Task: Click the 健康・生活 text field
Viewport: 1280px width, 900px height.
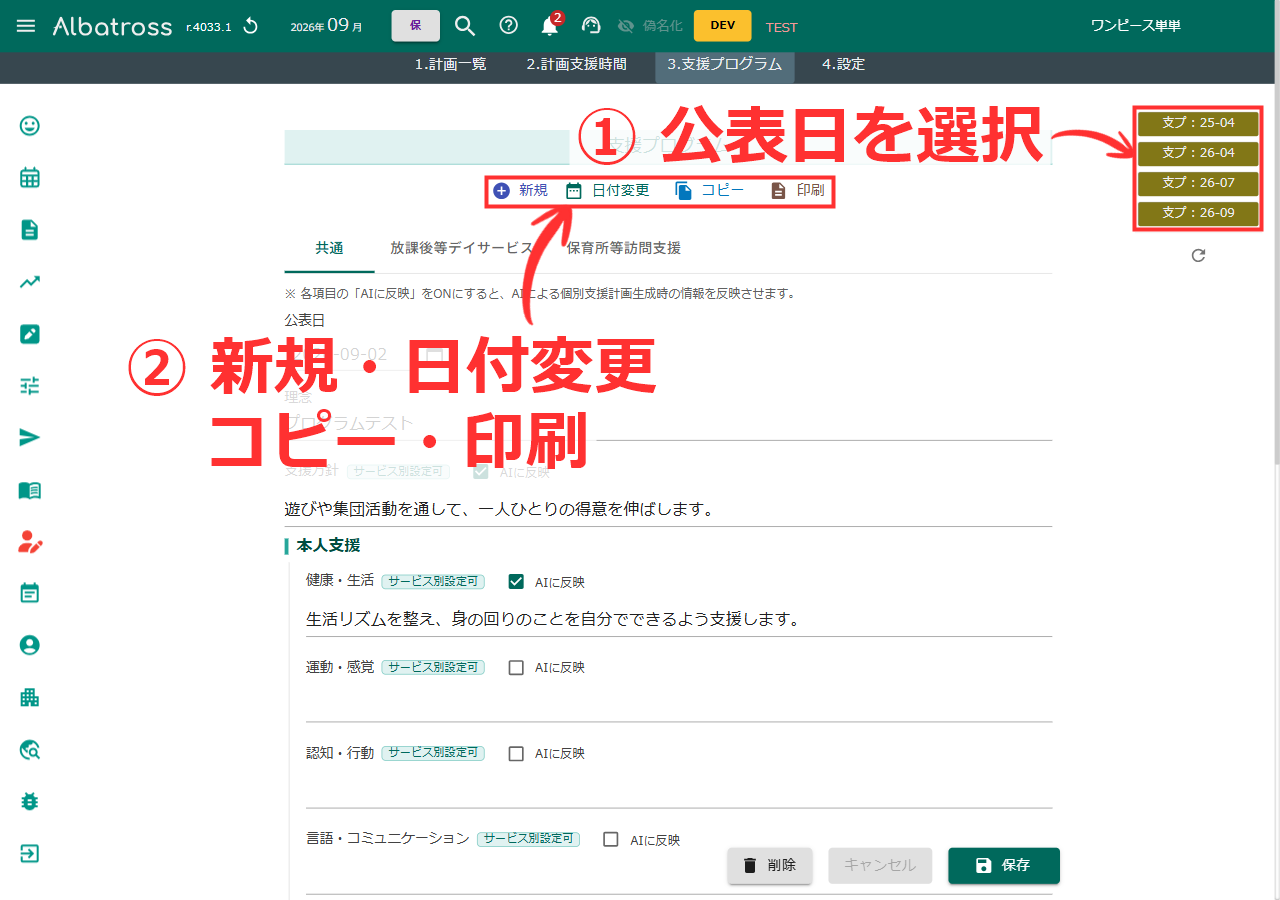Action: click(679, 619)
